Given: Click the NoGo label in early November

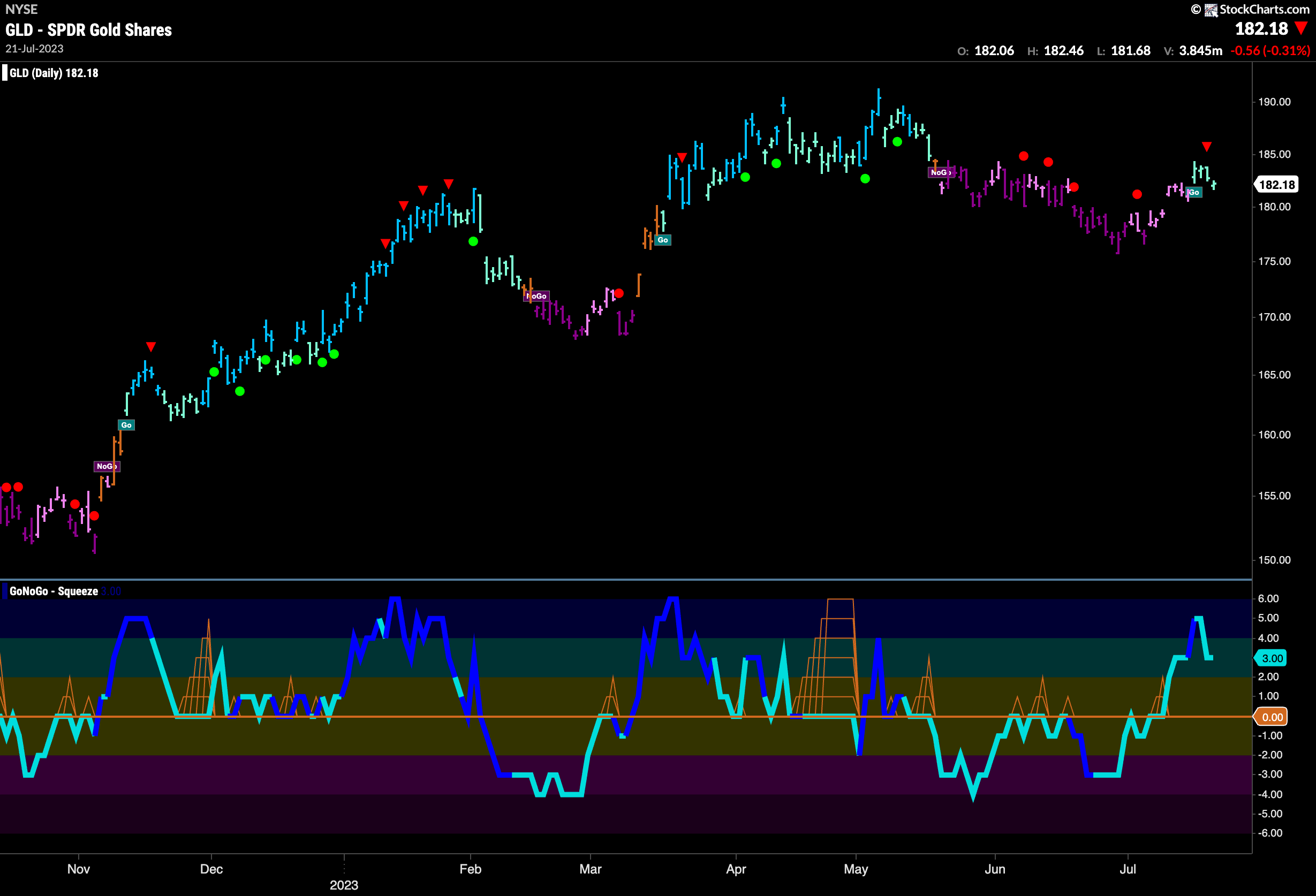Looking at the screenshot, I should tap(107, 466).
